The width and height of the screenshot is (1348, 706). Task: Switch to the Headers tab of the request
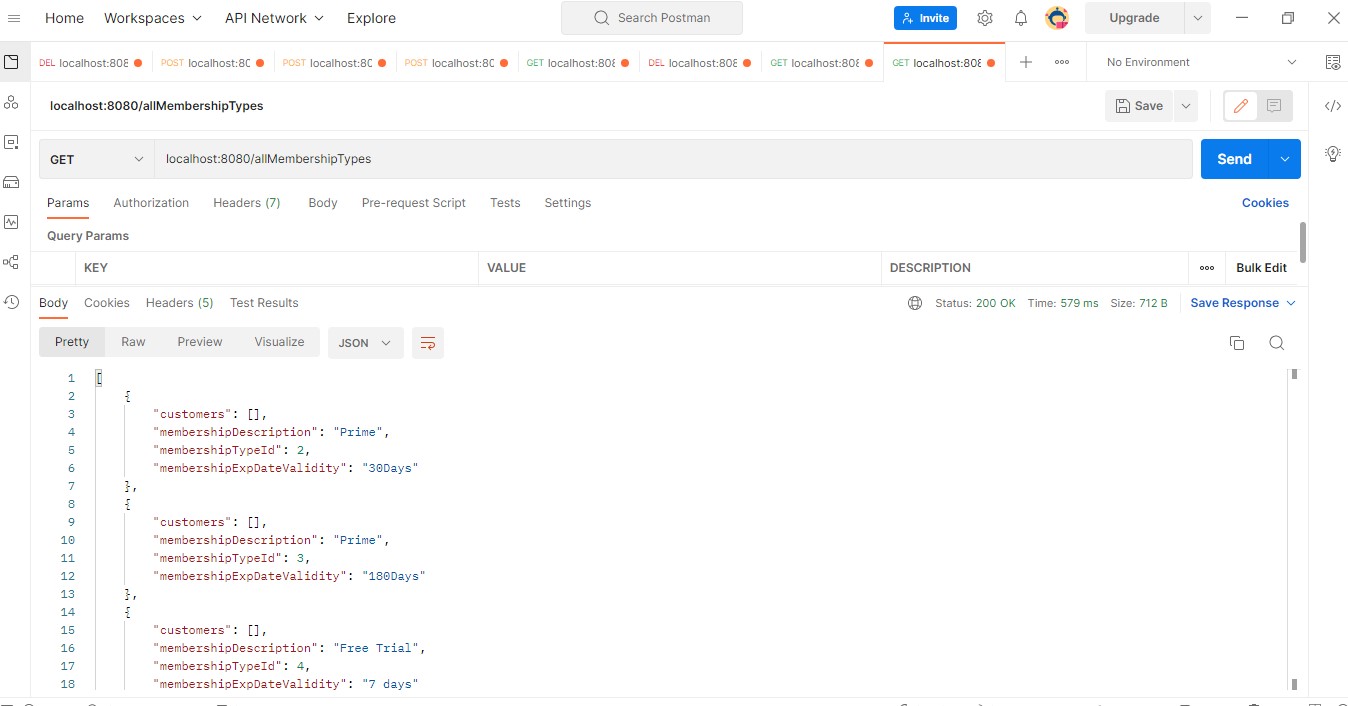(x=246, y=202)
